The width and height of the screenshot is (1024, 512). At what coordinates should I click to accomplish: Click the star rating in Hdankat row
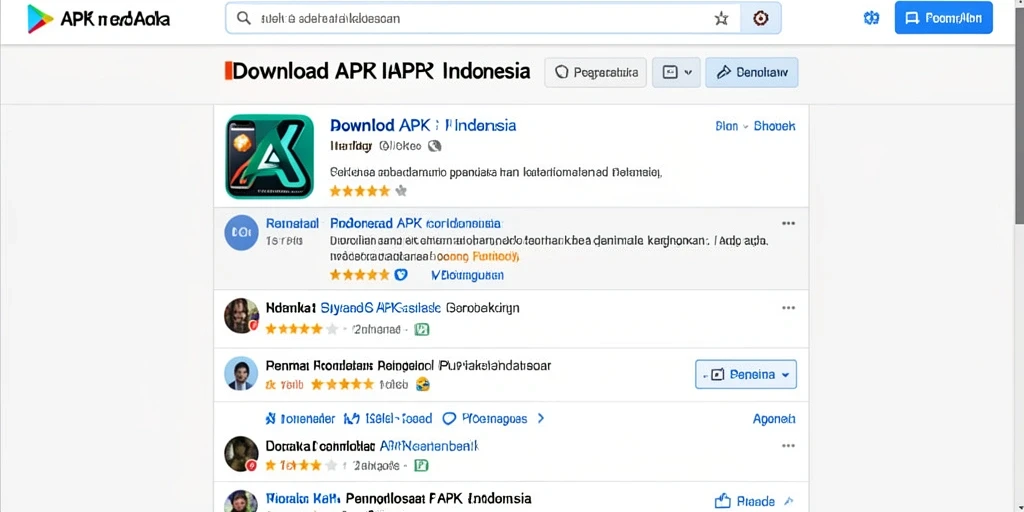click(302, 329)
